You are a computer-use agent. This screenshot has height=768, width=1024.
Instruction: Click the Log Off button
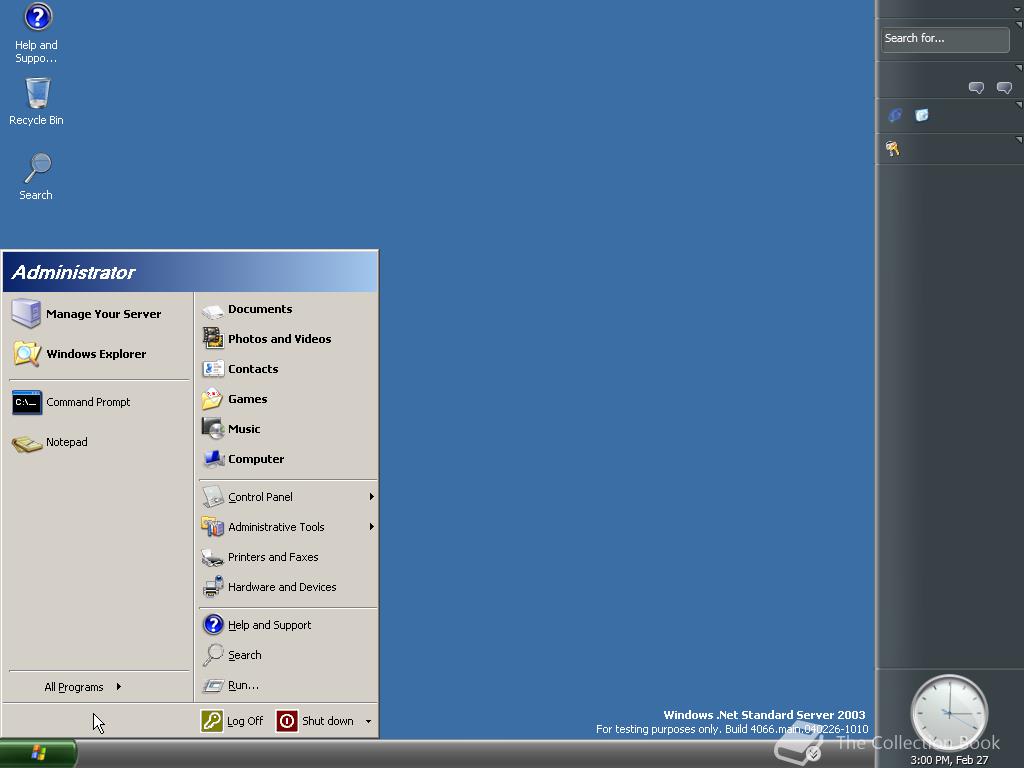232,721
